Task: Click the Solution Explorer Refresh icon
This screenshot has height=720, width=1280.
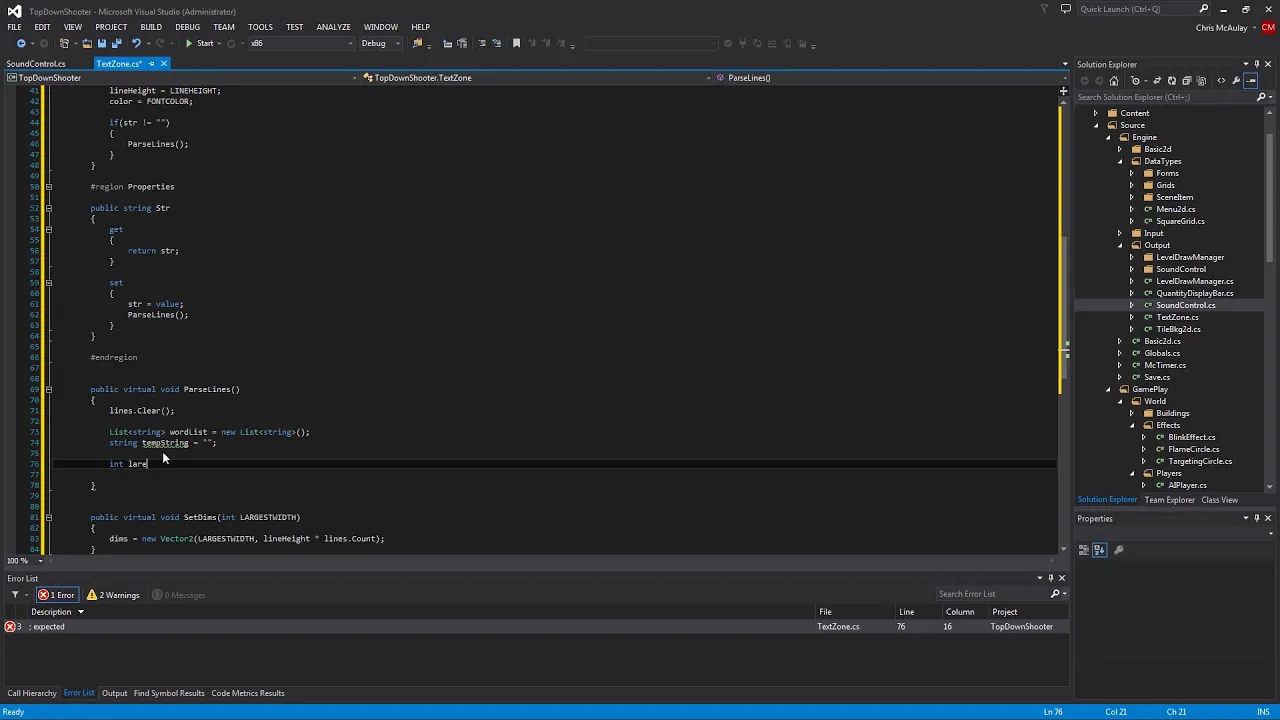Action: [x=1171, y=81]
